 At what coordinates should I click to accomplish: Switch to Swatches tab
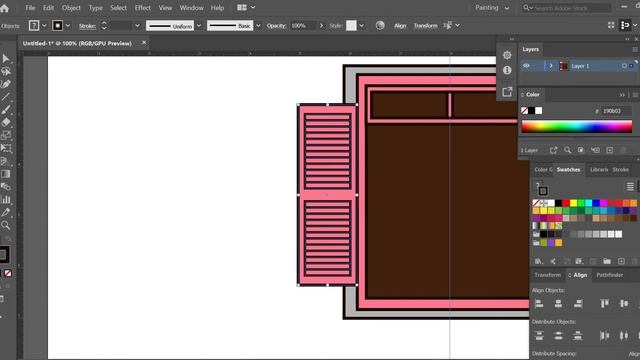[568, 169]
